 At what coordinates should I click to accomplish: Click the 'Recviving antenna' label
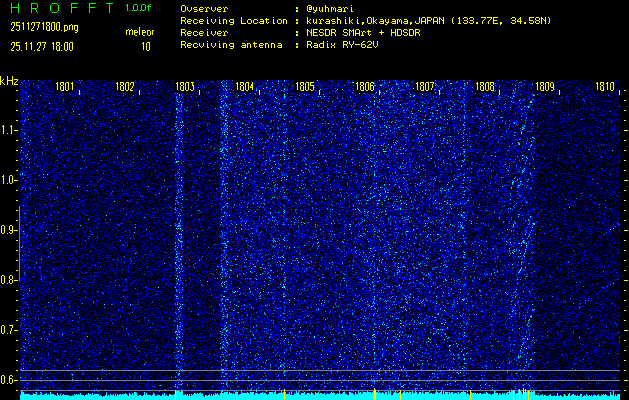[231, 45]
